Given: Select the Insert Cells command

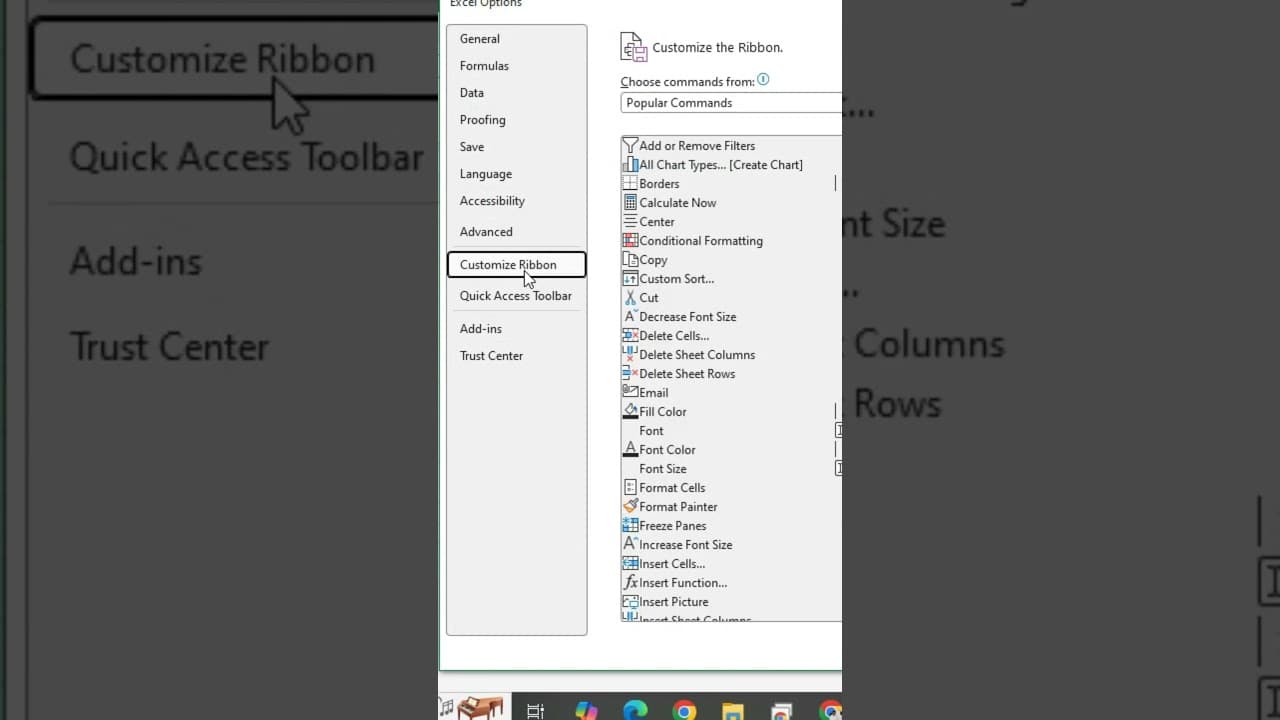Looking at the screenshot, I should [730, 564].
